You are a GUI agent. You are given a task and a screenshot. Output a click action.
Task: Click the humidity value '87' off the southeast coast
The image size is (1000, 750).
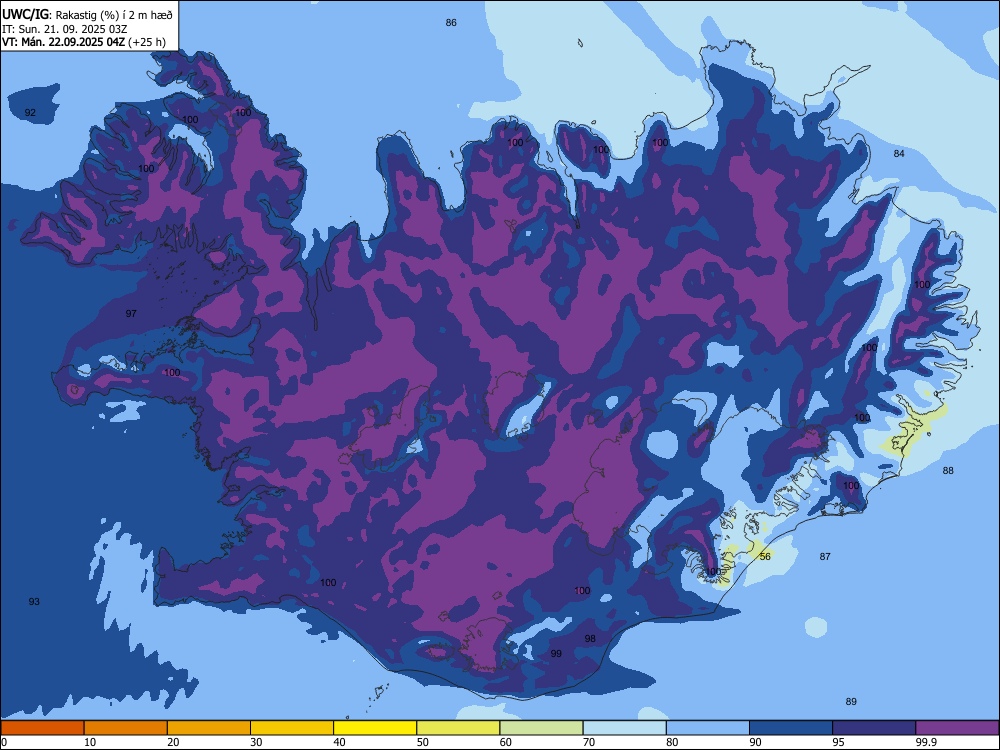tap(825, 556)
